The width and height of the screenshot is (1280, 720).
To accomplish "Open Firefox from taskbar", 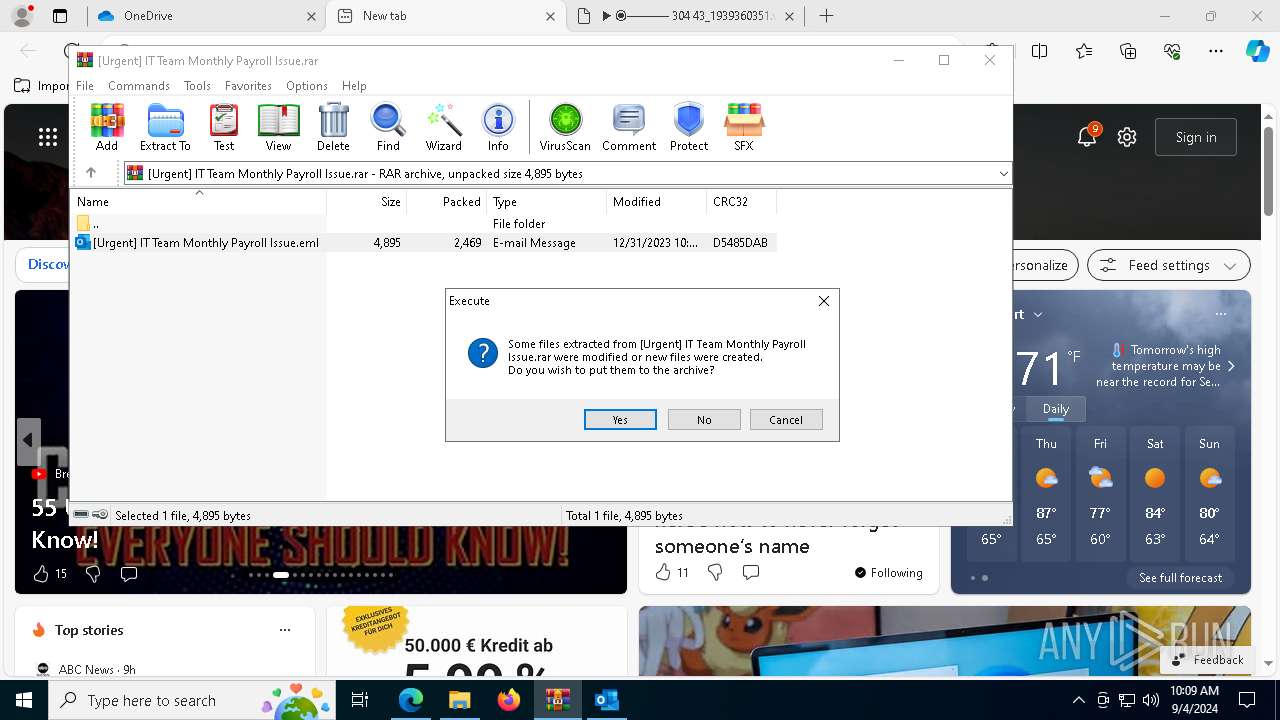I will point(509,700).
